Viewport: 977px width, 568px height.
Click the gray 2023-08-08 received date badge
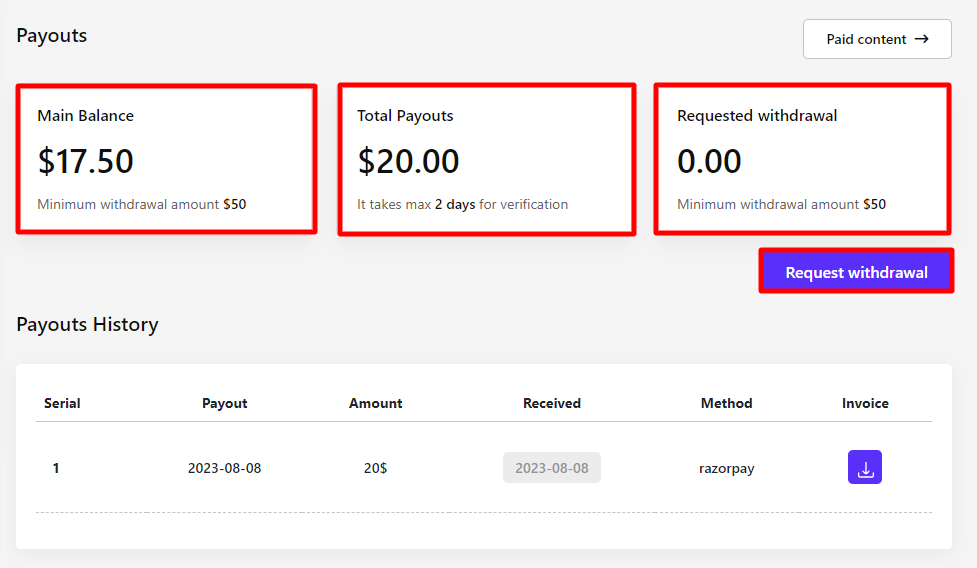(x=551, y=467)
